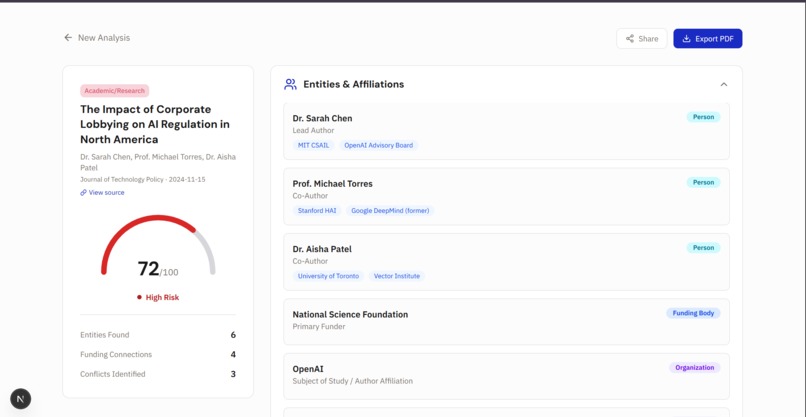
Task: Click the Google DeepMind (former) tag
Action: (x=390, y=211)
